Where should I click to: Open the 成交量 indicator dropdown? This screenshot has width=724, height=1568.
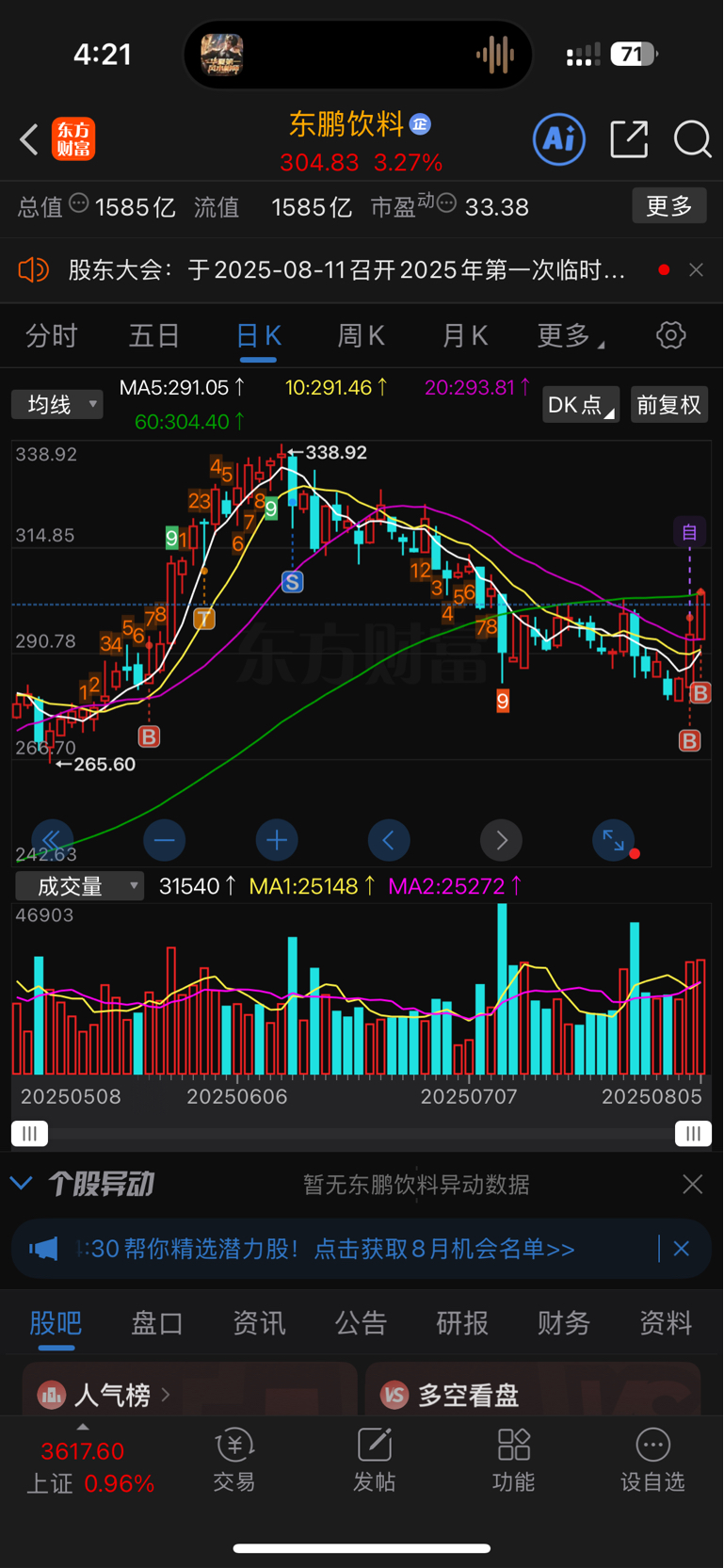[80, 886]
